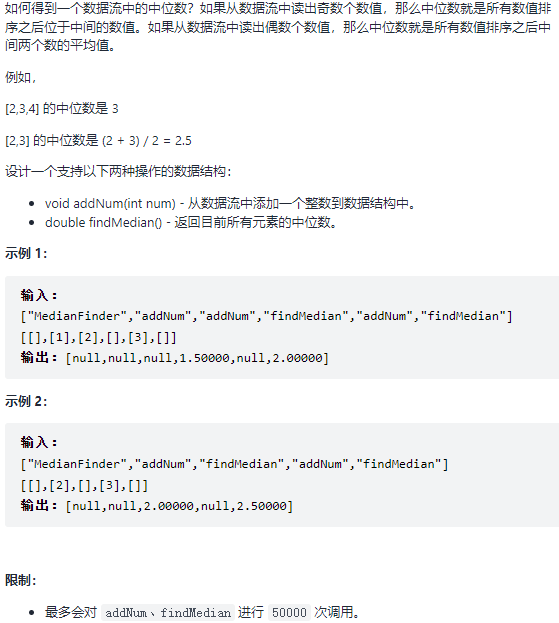Click the example 2 method-name input array
Image resolution: width=559 pixels, height=623 pixels.
(234, 464)
